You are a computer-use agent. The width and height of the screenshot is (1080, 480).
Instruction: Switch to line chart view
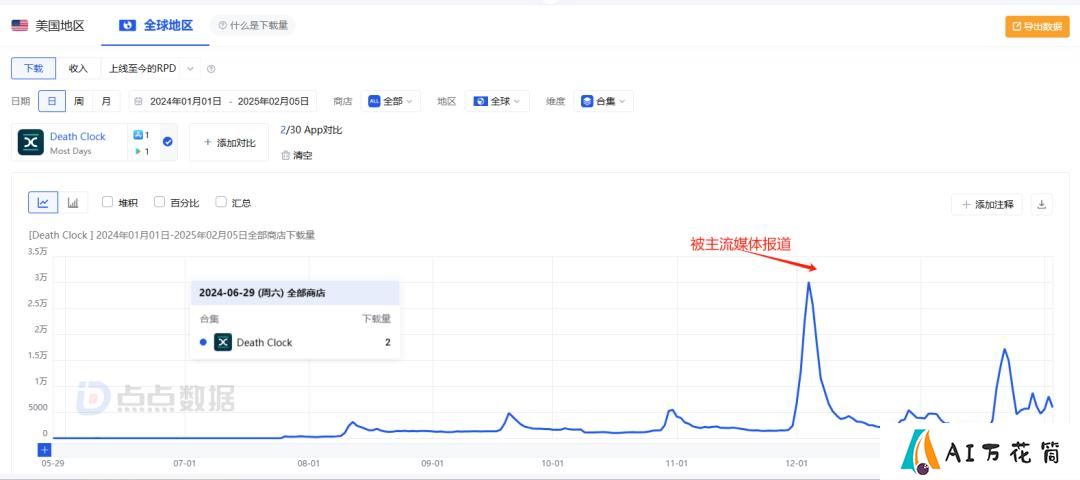(43, 202)
